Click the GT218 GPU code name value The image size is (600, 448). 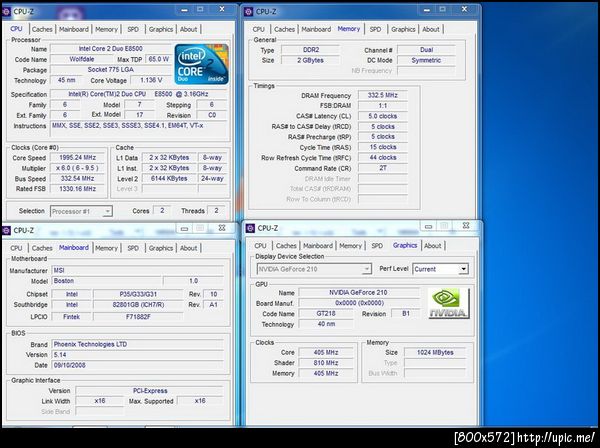click(x=326, y=313)
